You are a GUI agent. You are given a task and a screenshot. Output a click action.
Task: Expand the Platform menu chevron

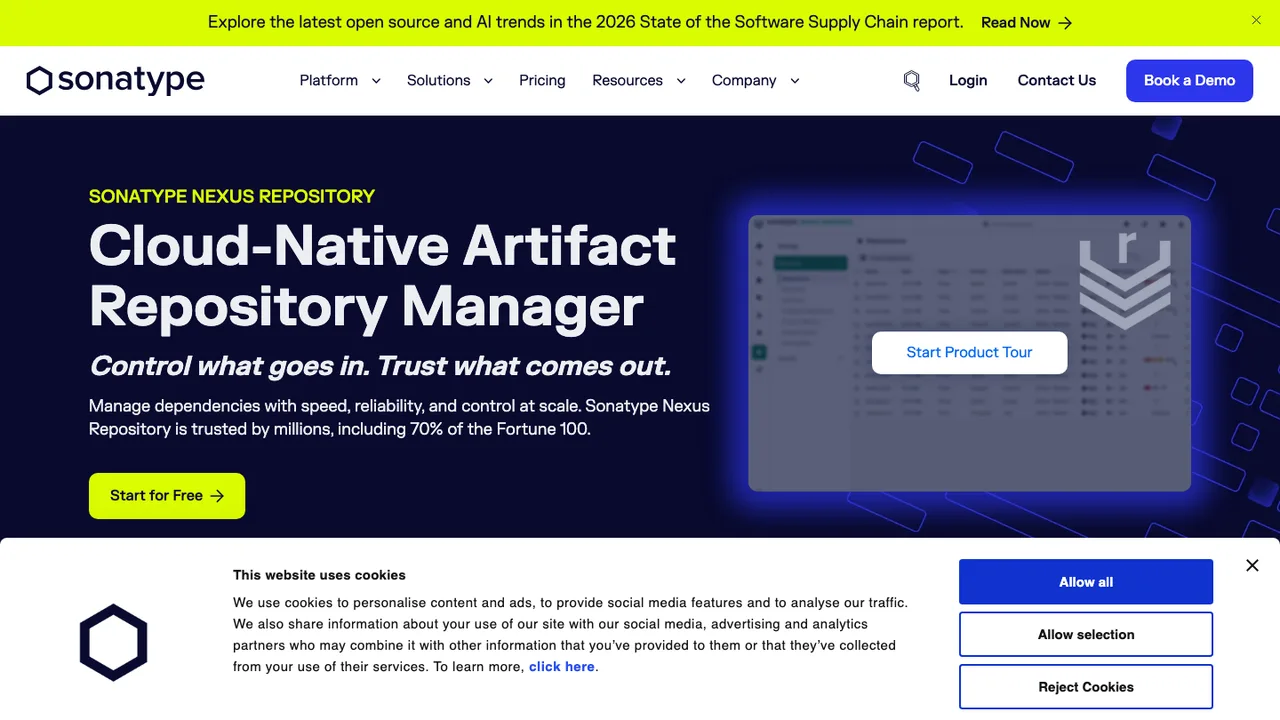tap(376, 81)
